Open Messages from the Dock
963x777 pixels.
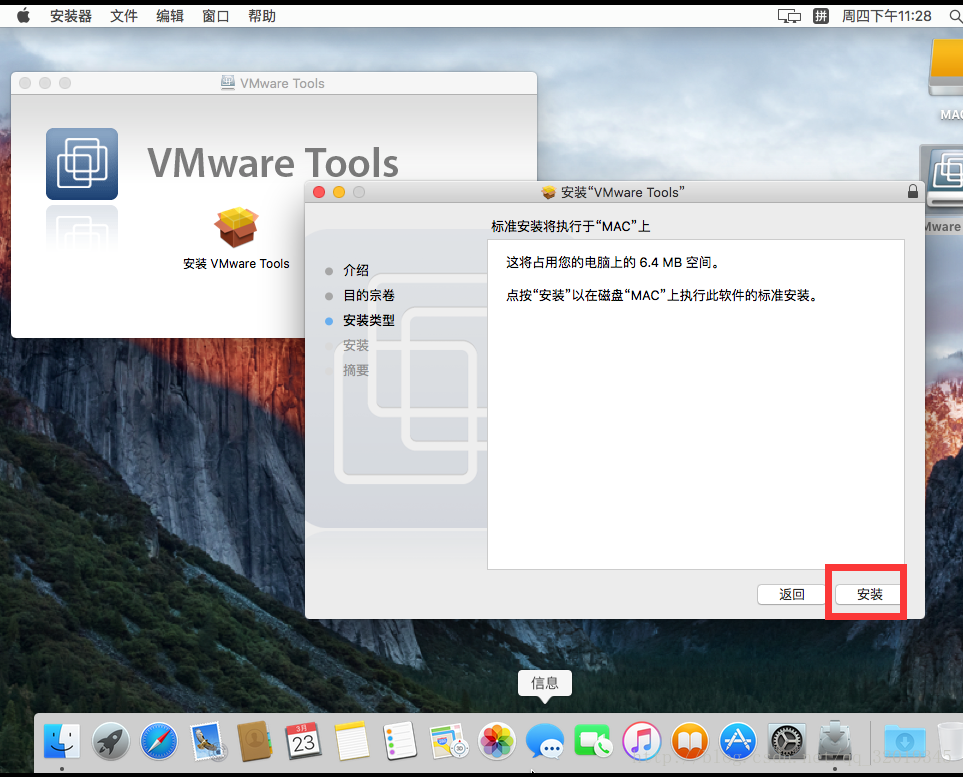545,741
